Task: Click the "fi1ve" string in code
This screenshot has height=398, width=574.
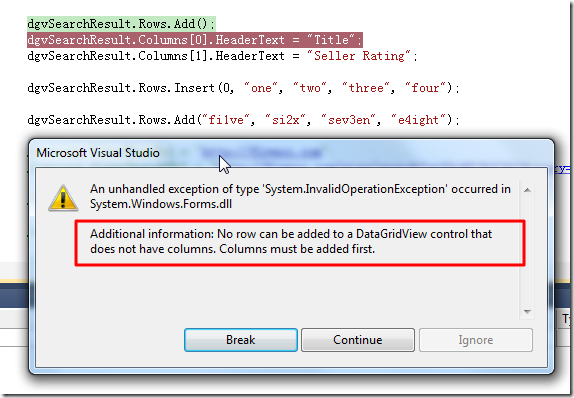Action: click(226, 120)
